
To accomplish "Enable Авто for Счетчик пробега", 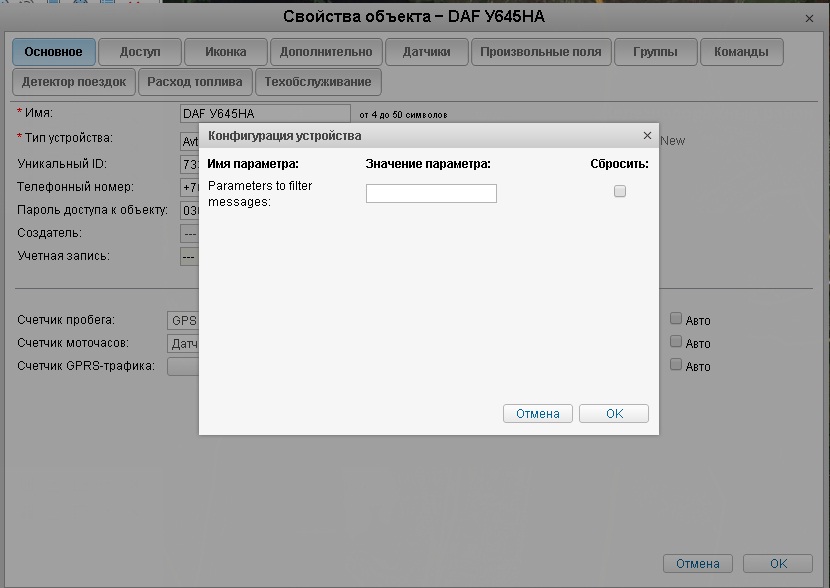I will click(676, 319).
